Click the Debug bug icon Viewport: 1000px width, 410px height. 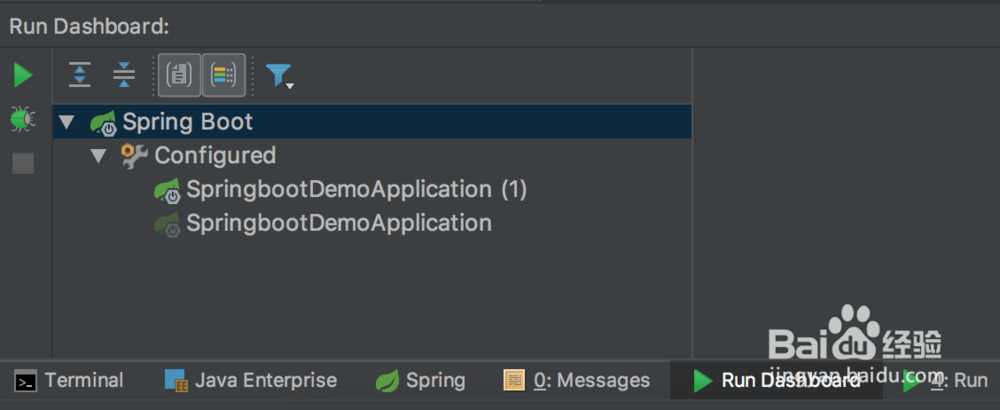(23, 119)
